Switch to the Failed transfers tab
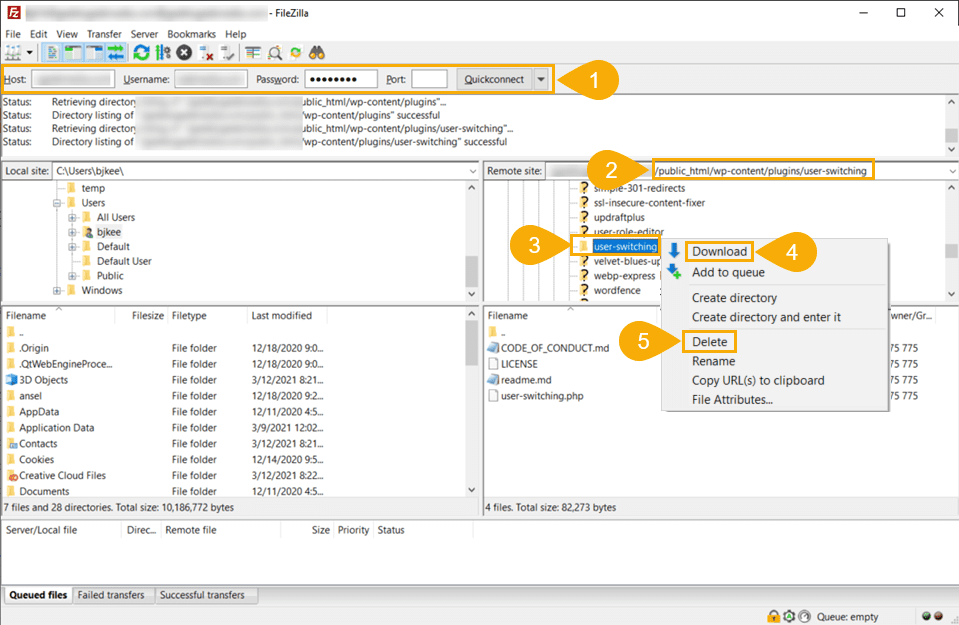This screenshot has width=959, height=625. click(113, 594)
